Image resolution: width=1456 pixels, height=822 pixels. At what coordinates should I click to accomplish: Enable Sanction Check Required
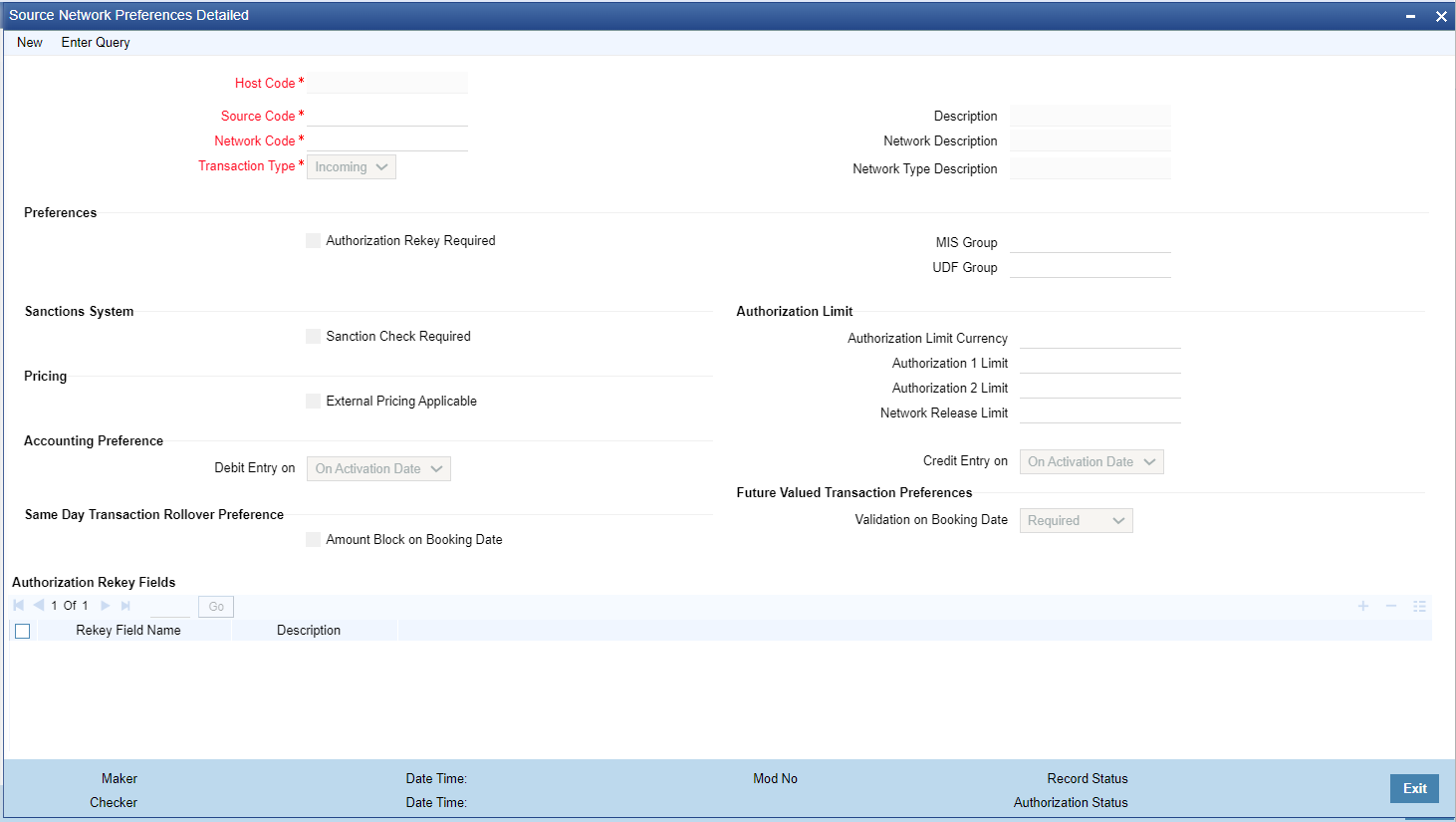click(314, 337)
